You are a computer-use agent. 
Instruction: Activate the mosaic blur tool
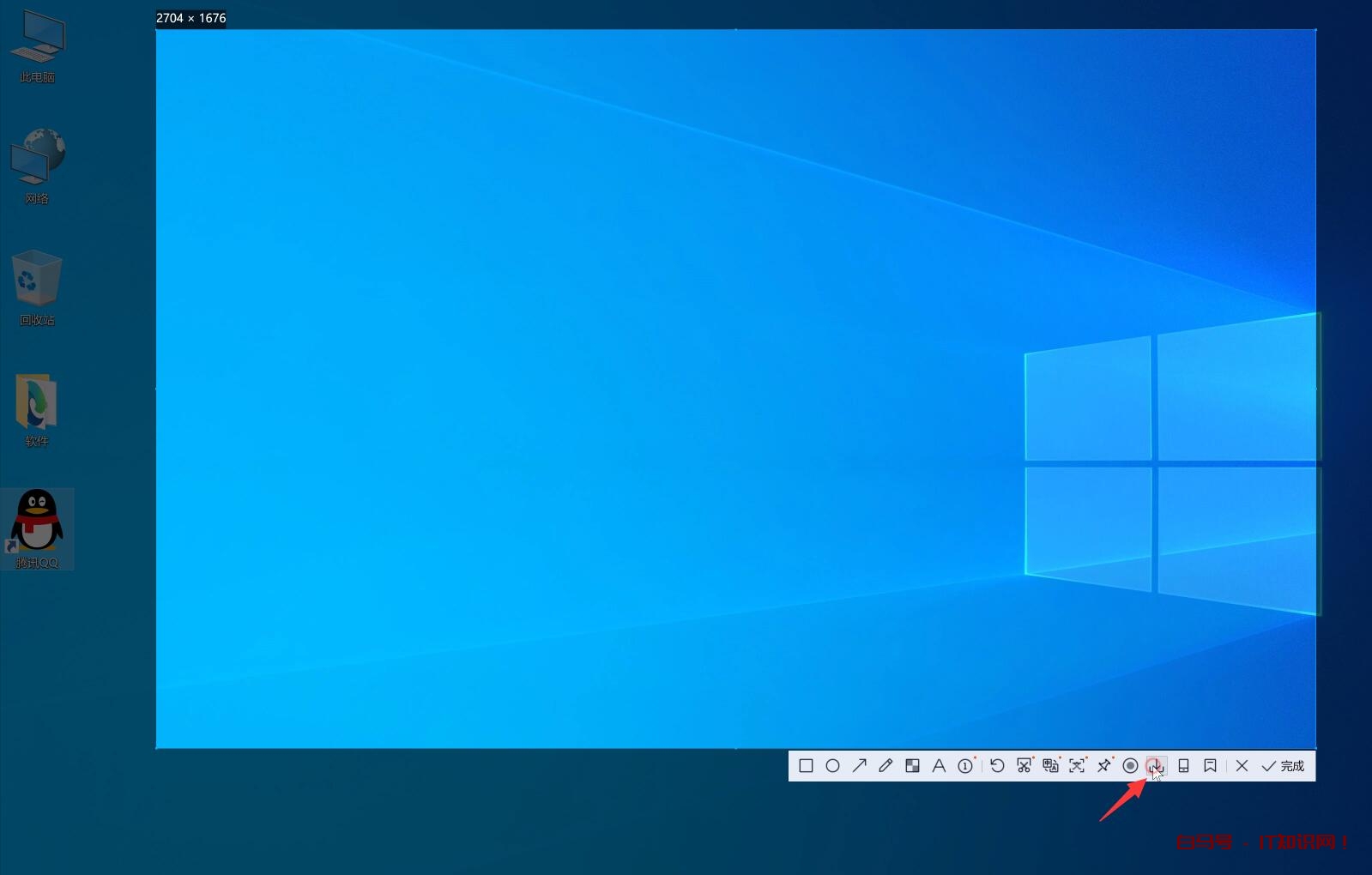coord(912,766)
